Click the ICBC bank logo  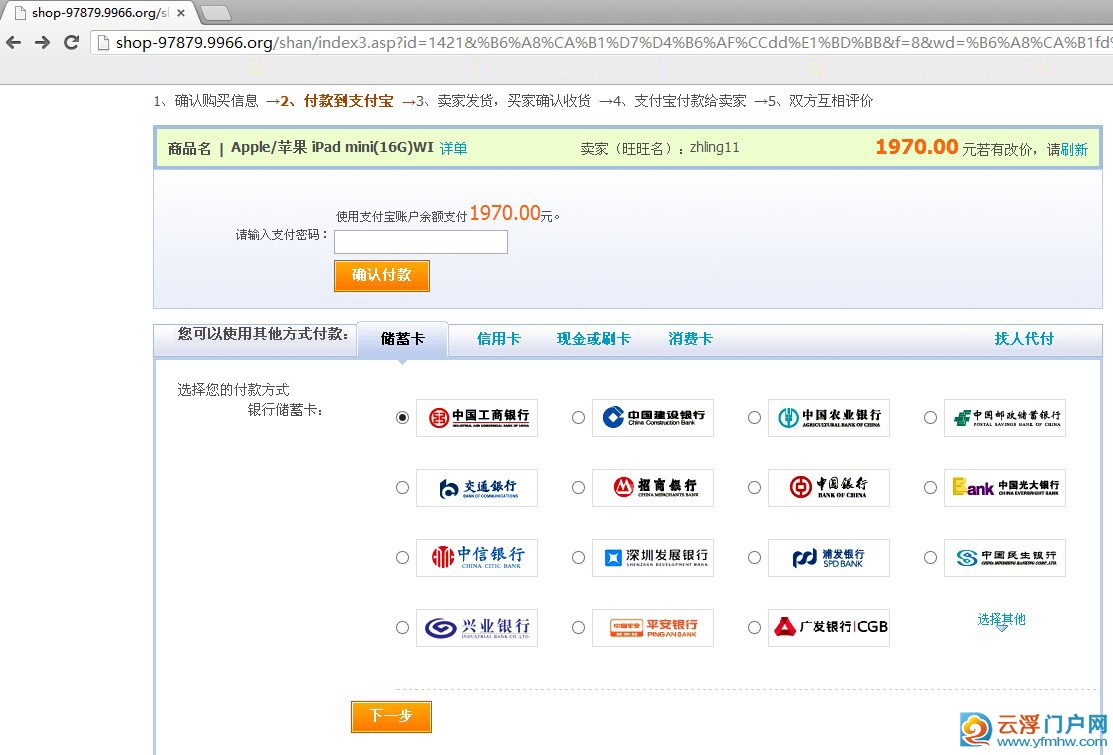(x=477, y=418)
